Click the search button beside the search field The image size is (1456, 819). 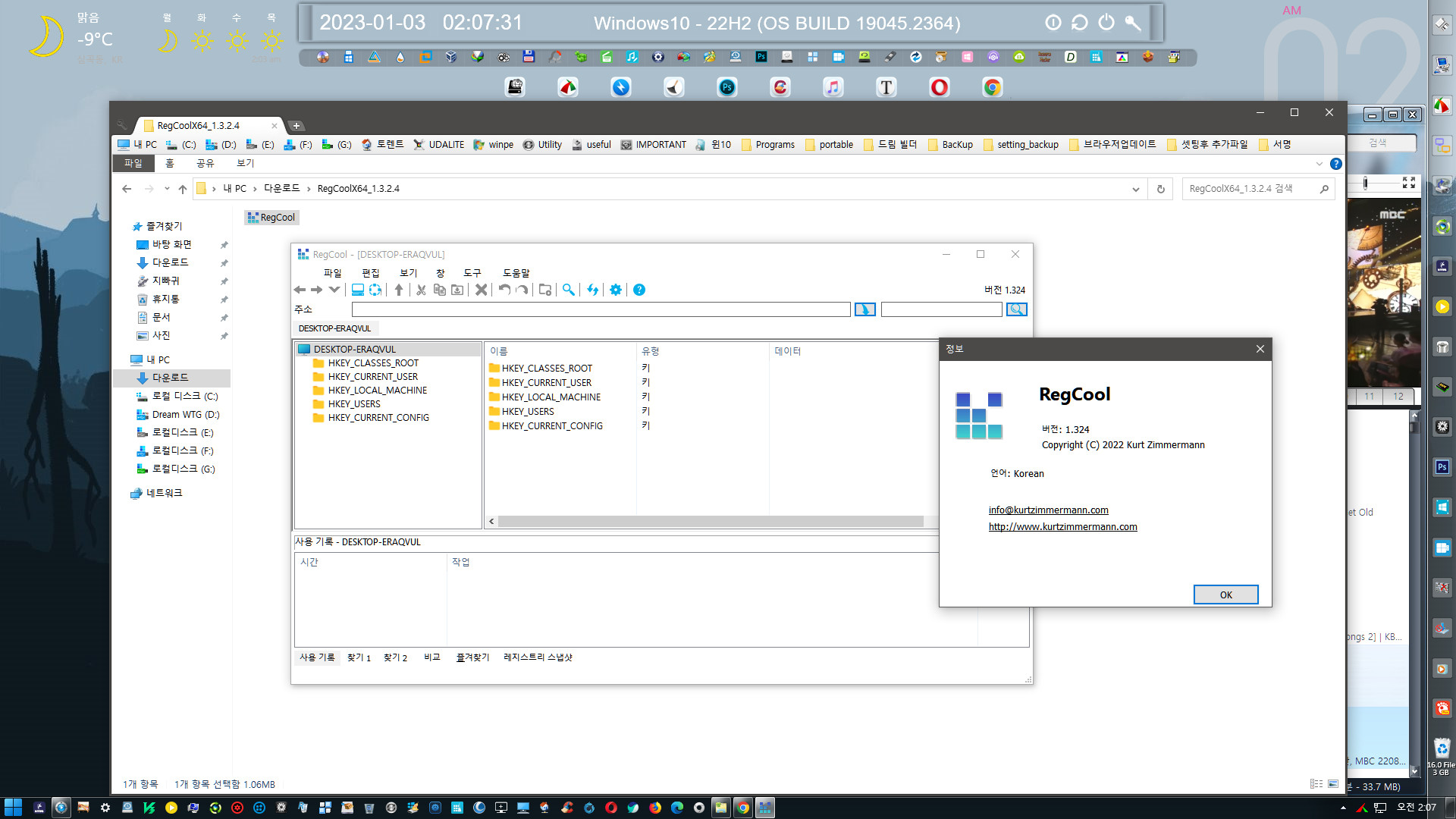pos(1016,309)
